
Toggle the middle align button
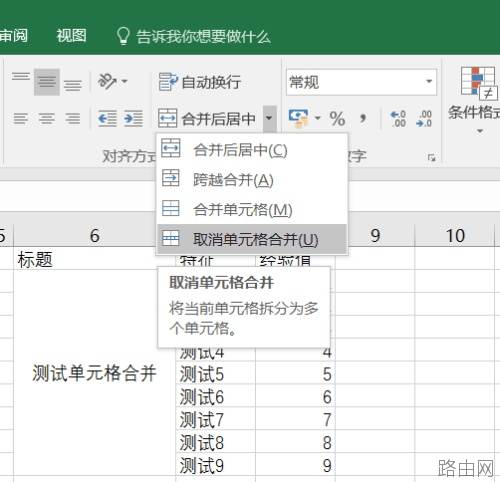click(x=47, y=82)
